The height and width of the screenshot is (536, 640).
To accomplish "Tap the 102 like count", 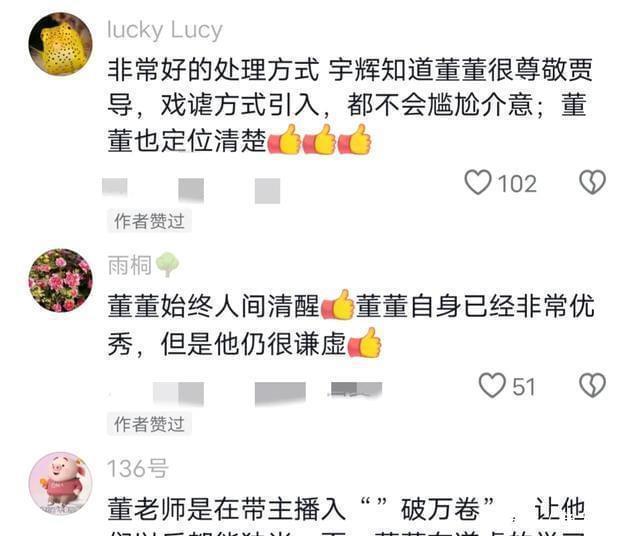I will click(517, 184).
